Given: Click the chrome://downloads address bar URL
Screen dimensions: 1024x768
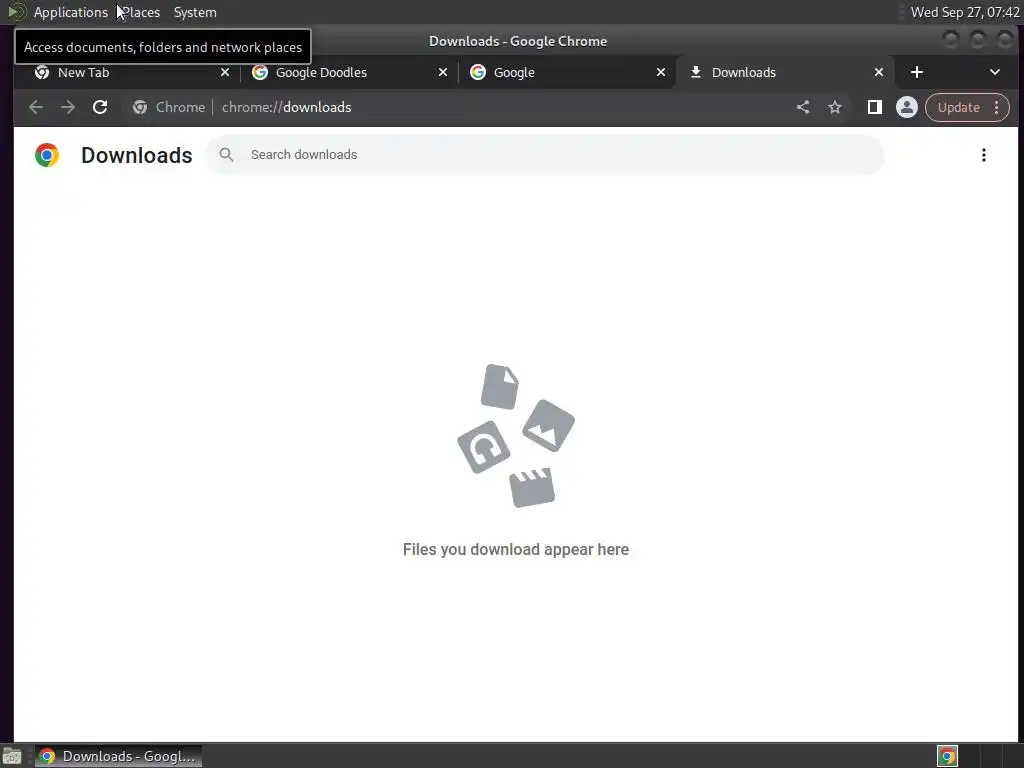Looking at the screenshot, I should (x=286, y=107).
